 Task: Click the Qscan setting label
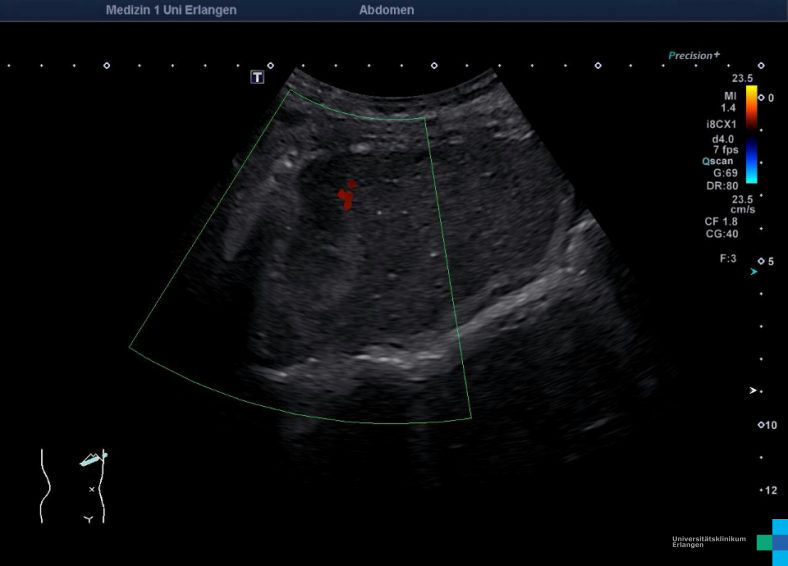point(719,160)
